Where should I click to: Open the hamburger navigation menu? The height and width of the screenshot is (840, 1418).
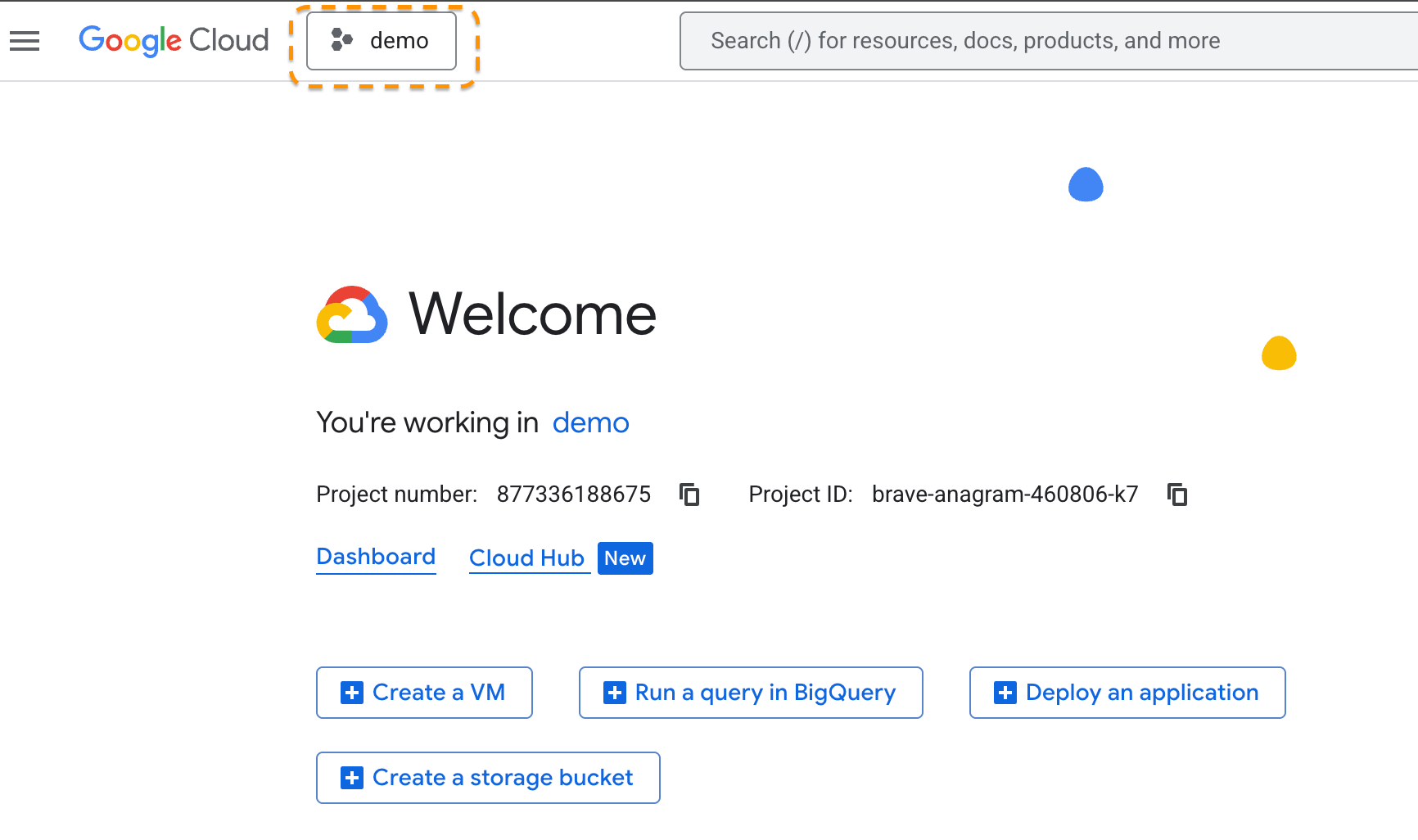point(25,41)
